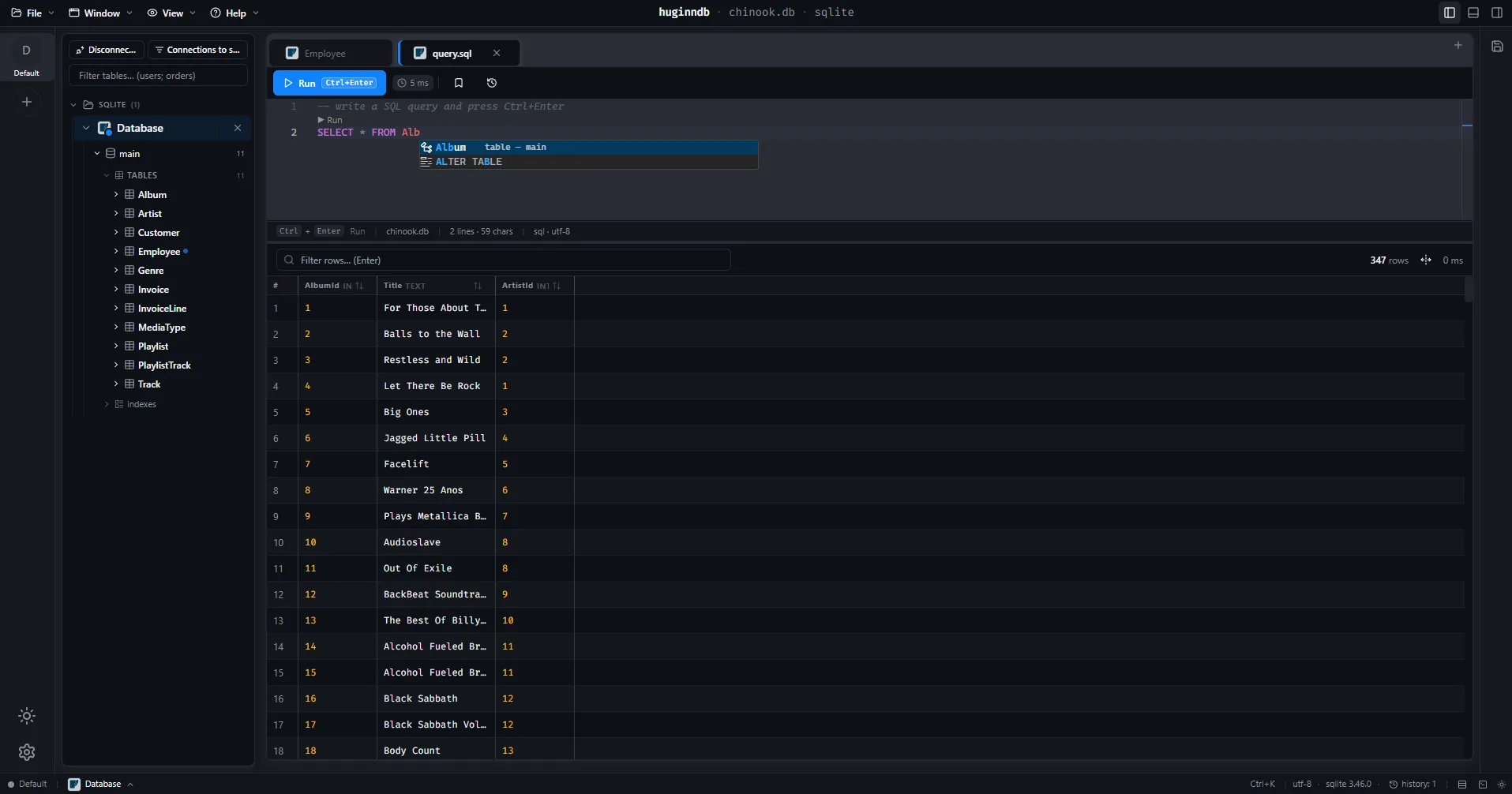Collapse the SQLITE connections group
This screenshot has width=1512, height=794.
74,104
